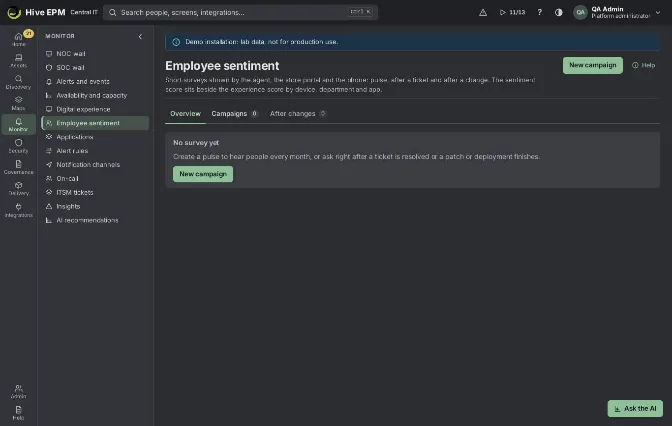Open Availability and capacity
672x426 pixels.
[x=95, y=95]
